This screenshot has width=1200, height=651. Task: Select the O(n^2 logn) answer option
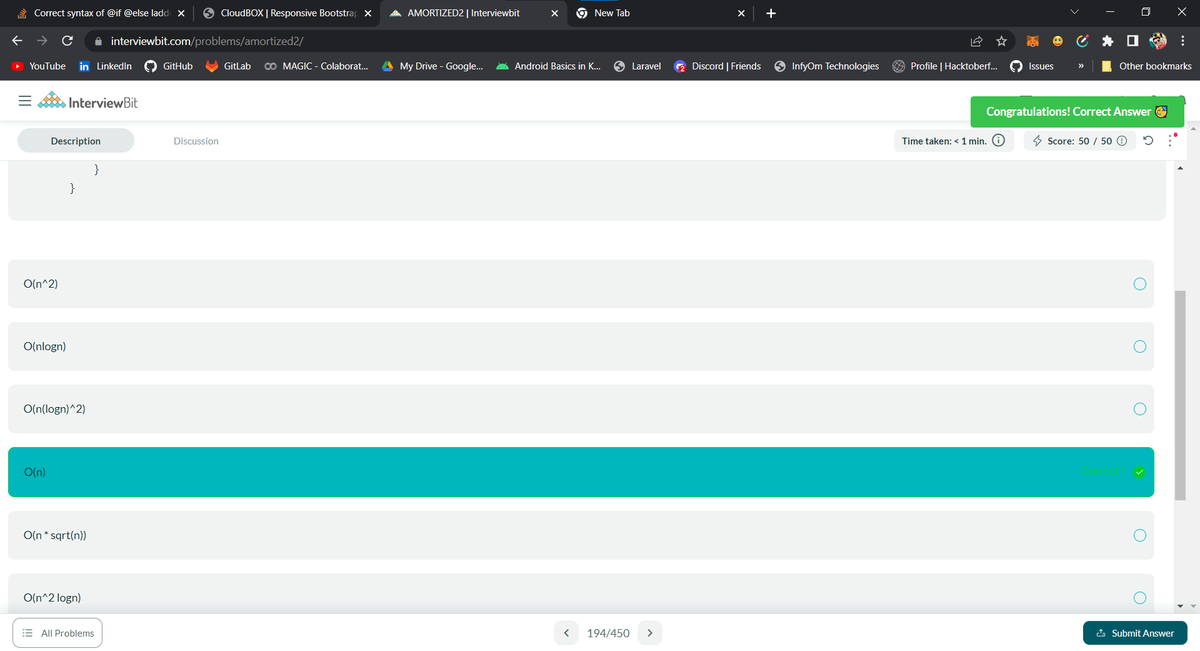pyautogui.click(x=581, y=594)
